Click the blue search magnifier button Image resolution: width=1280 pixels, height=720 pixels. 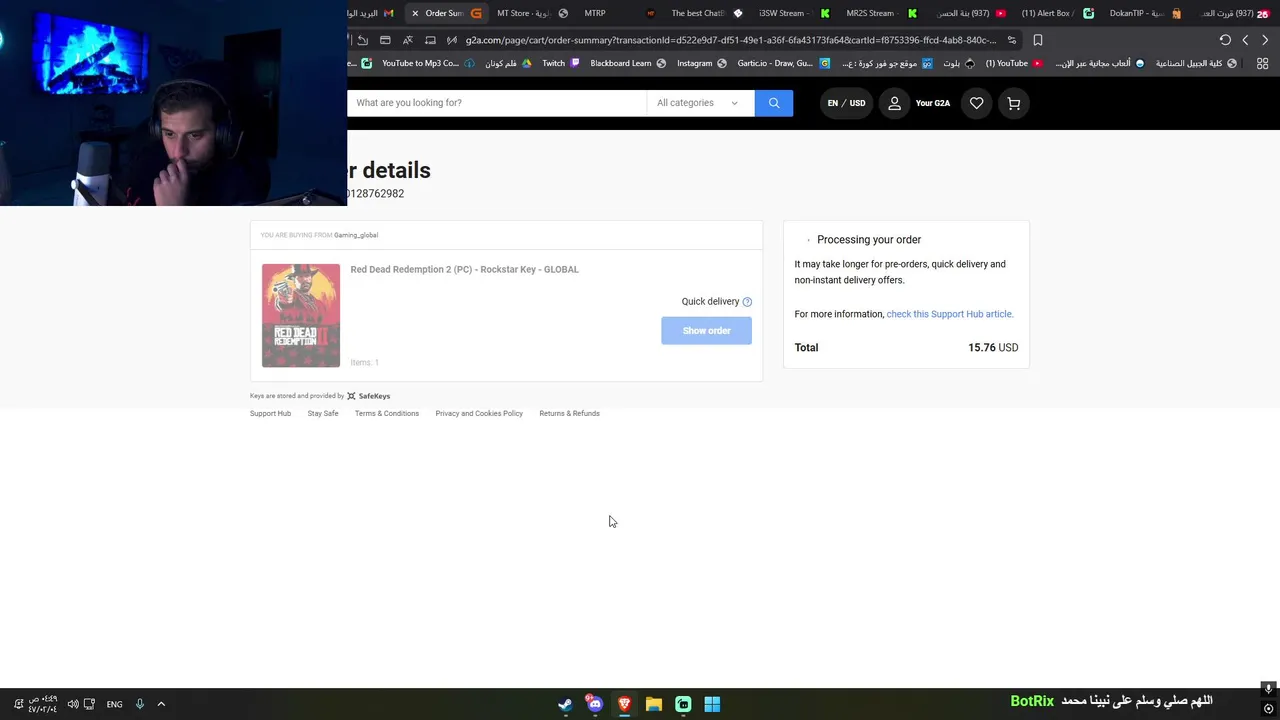pyautogui.click(x=774, y=103)
